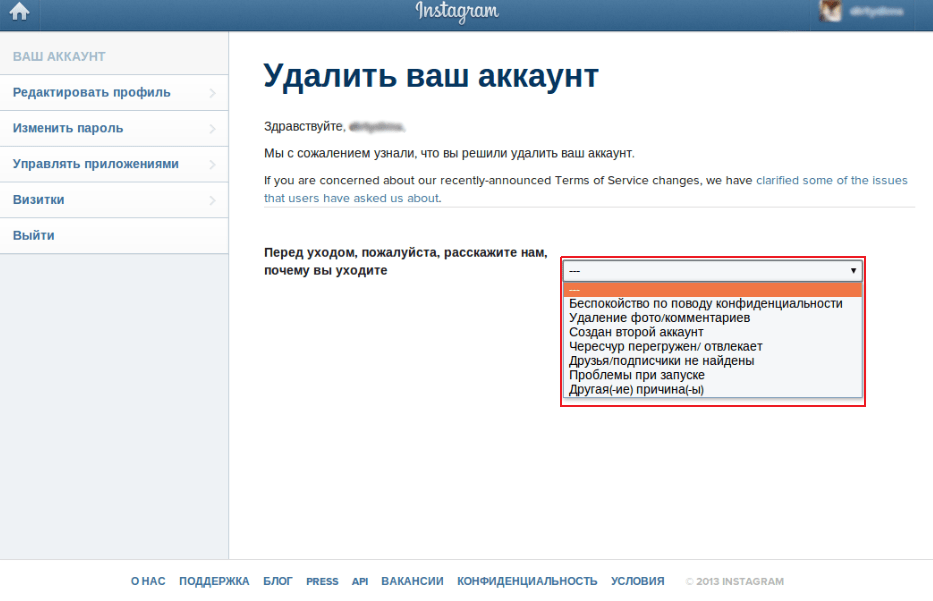Viewport: 933px width, 601px height.
Task: Open ПОДДЕРЖКА footer link
Action: (x=214, y=581)
